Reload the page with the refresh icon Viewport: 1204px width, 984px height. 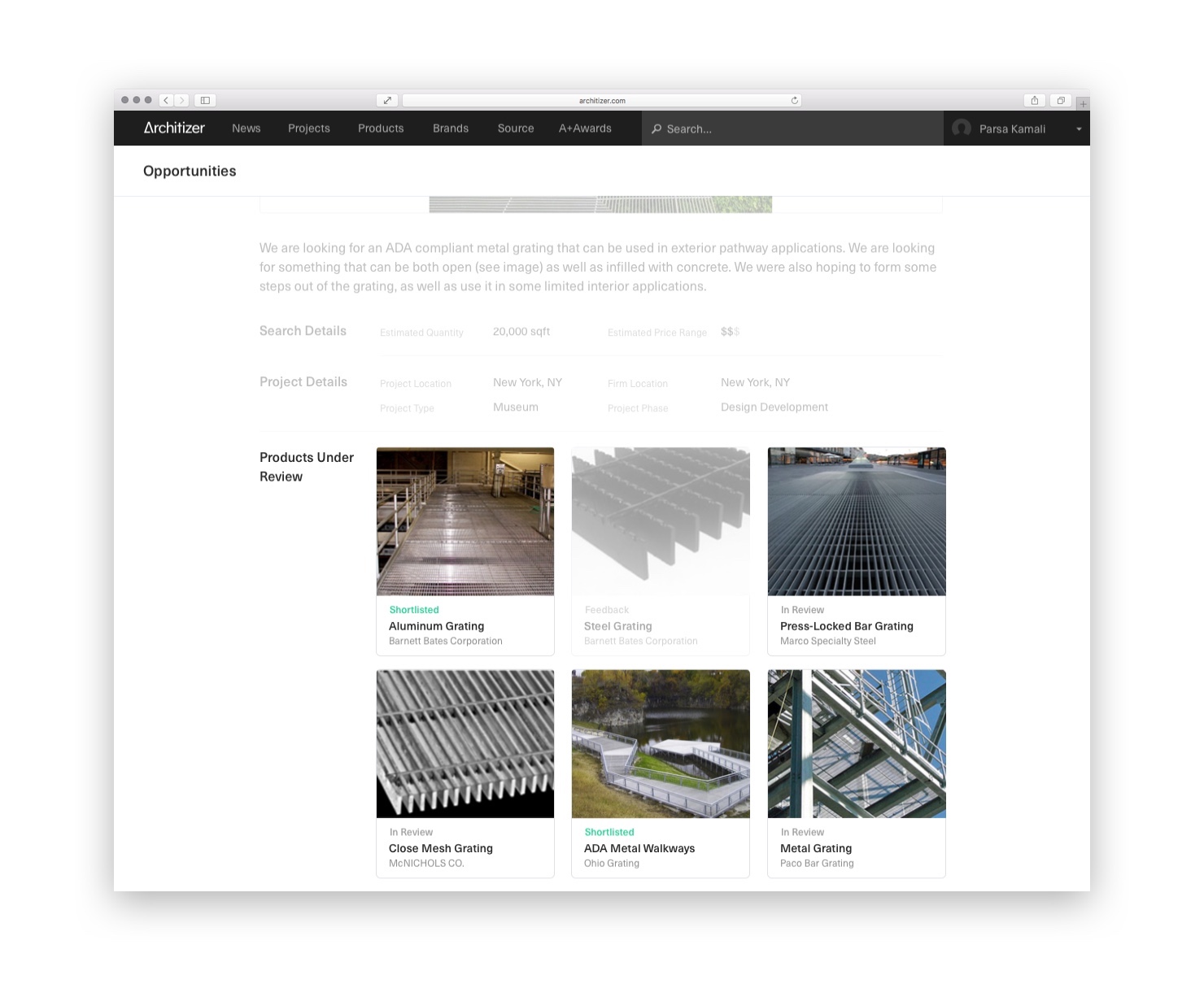794,100
